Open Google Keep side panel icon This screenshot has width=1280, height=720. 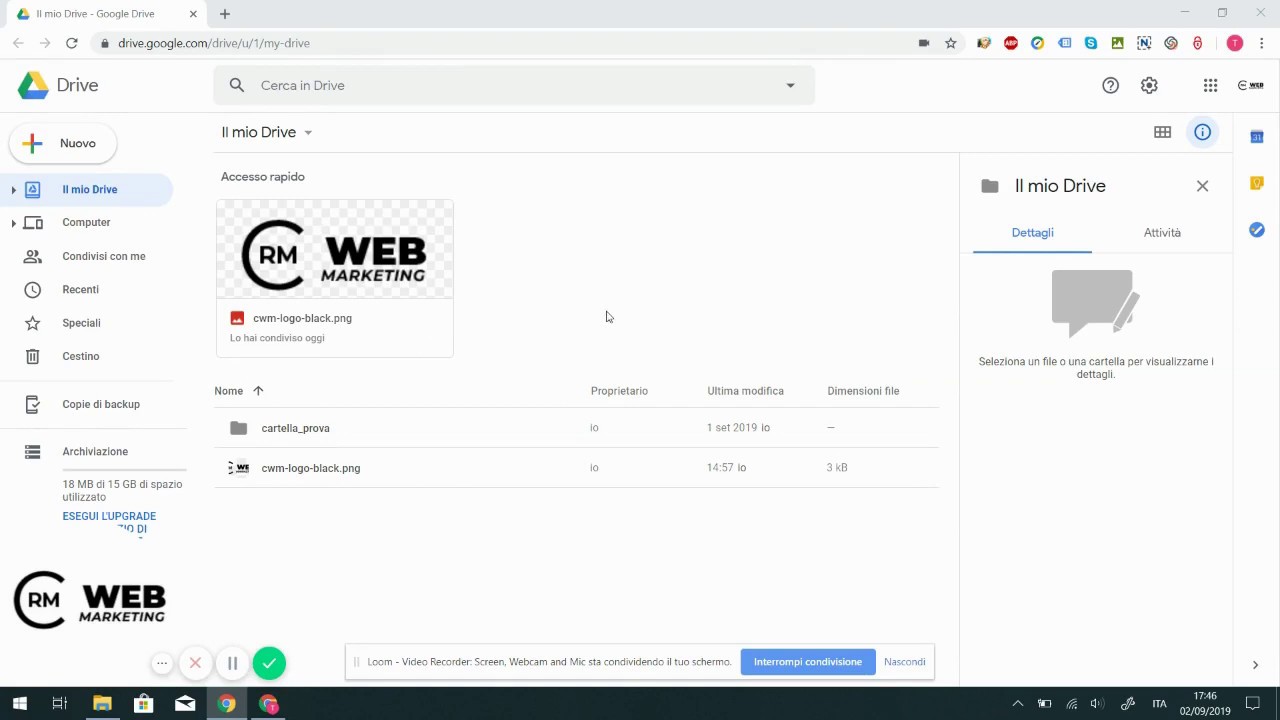[1257, 183]
